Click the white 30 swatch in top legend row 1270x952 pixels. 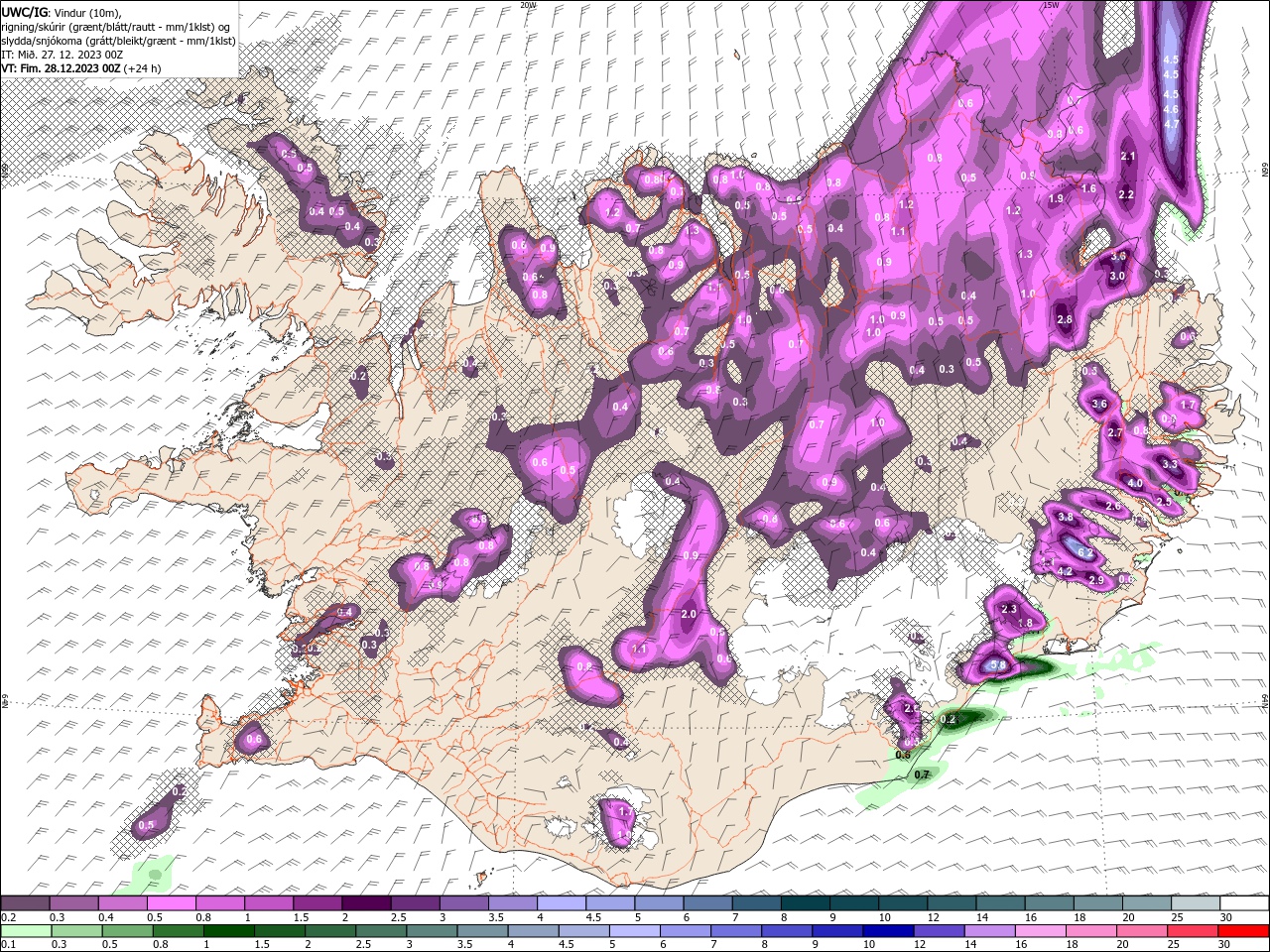(x=1245, y=902)
